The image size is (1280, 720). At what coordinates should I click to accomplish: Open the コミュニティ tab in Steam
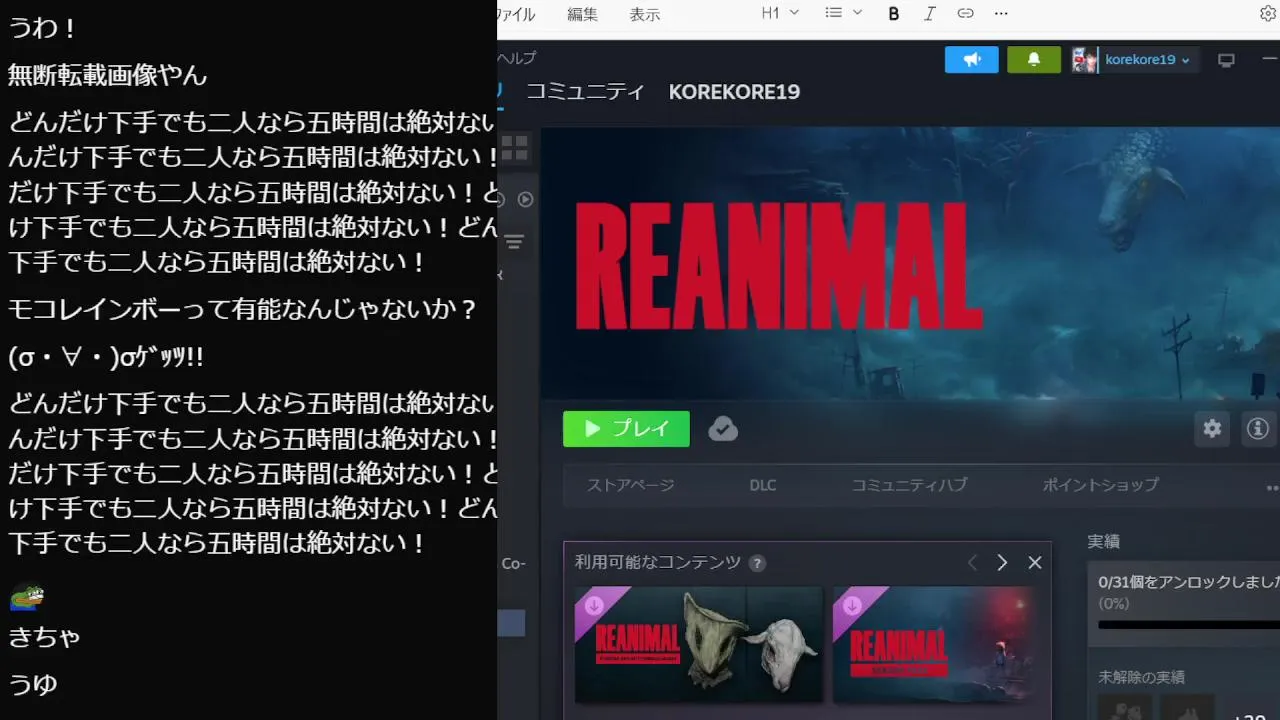(x=585, y=92)
